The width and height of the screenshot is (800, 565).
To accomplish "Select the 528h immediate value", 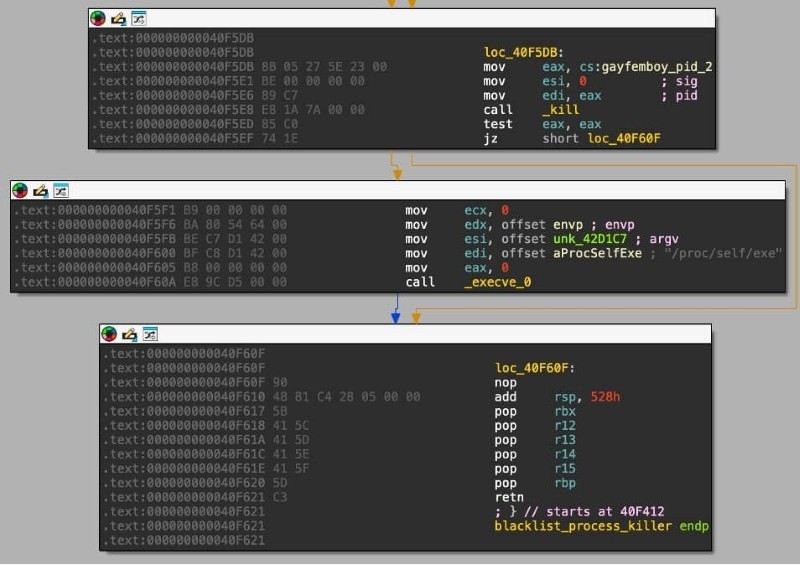I will [606, 397].
